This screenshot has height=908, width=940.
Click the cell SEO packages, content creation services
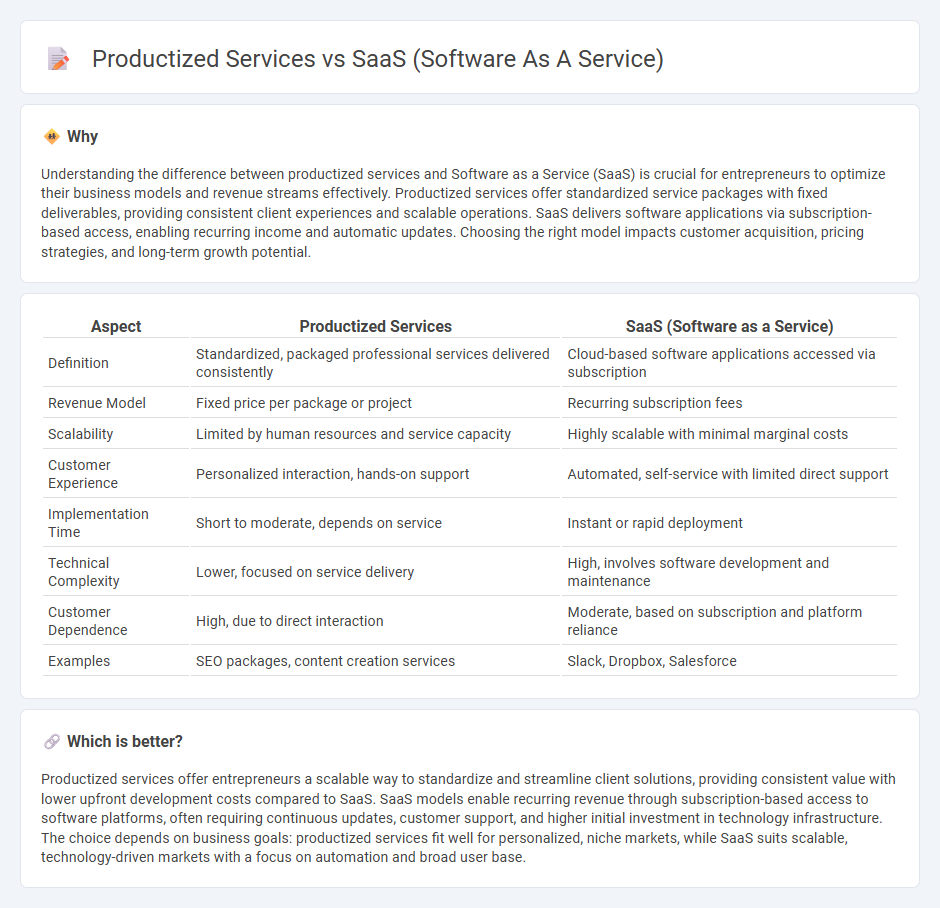(325, 661)
